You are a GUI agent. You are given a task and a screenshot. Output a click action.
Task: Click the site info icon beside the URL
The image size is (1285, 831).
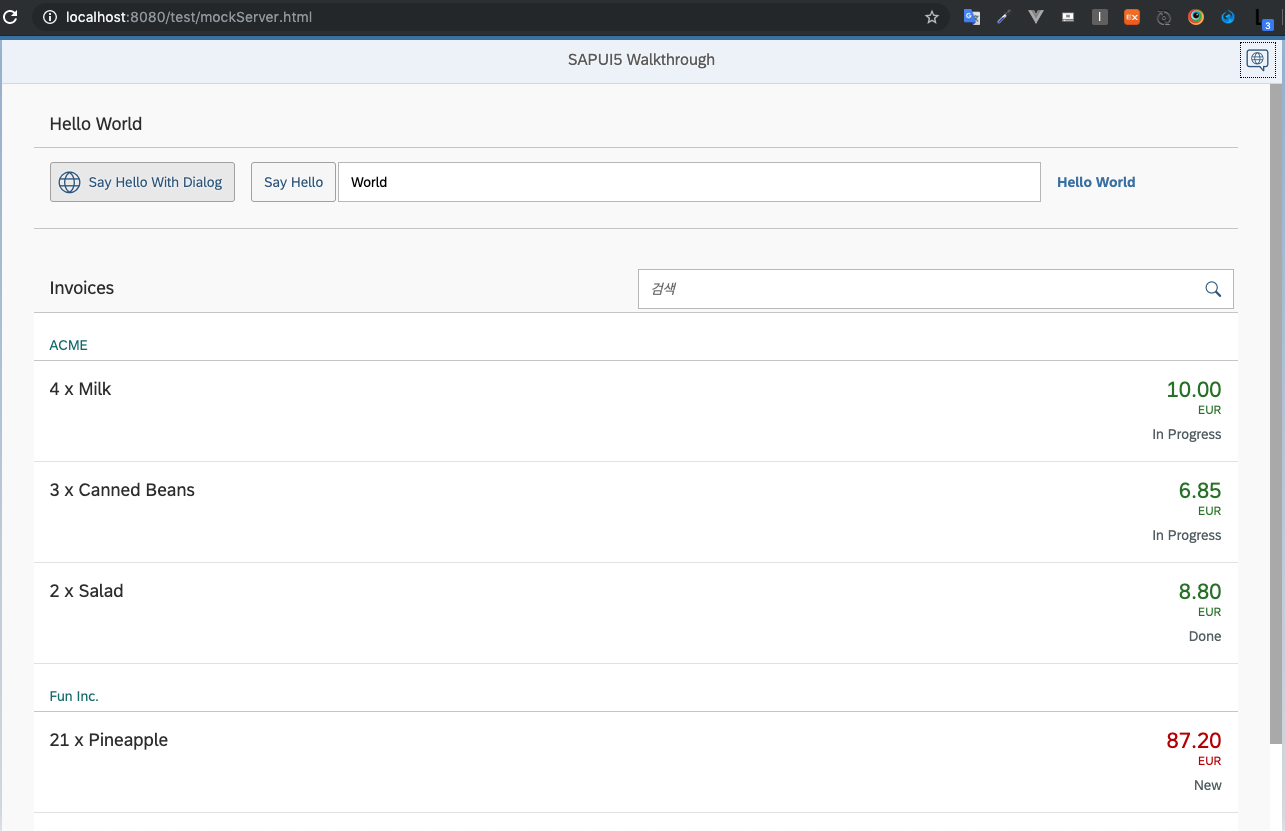[x=50, y=16]
